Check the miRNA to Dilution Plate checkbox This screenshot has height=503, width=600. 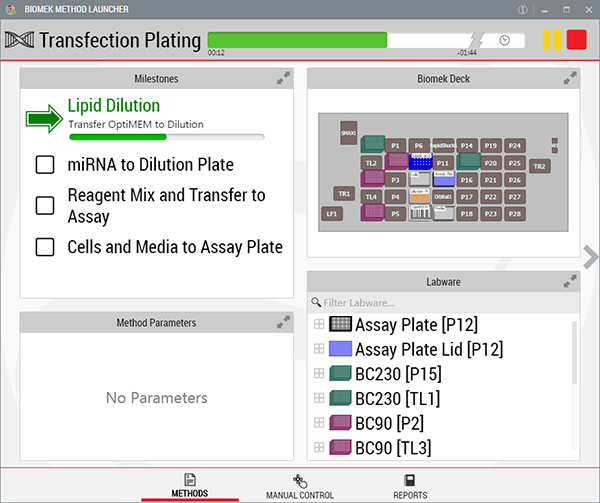[45, 165]
